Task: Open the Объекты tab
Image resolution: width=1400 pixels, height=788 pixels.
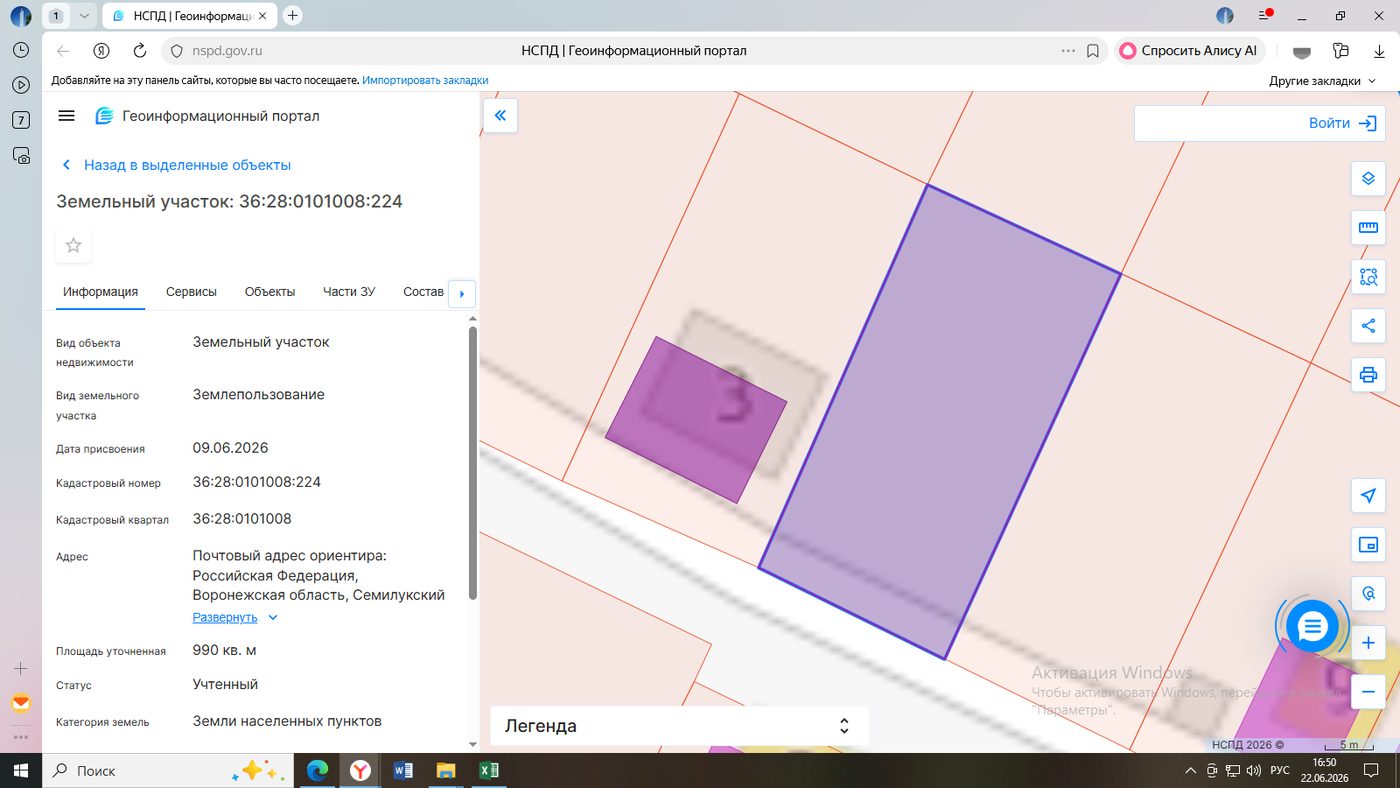Action: coord(270,292)
